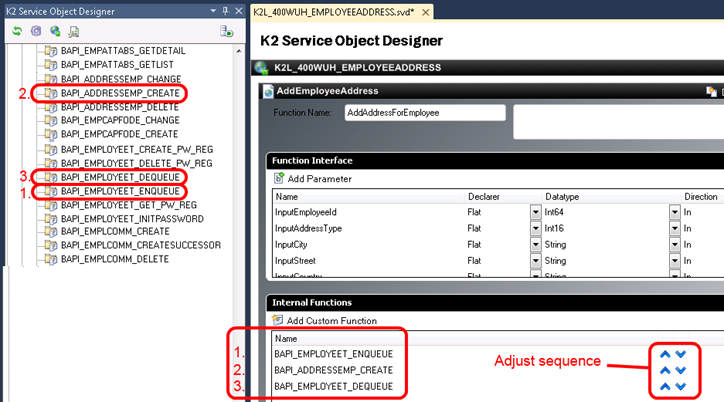Click the green refresh icon in designer toolbar
Image resolution: width=724 pixels, height=402 pixels.
tap(17, 32)
